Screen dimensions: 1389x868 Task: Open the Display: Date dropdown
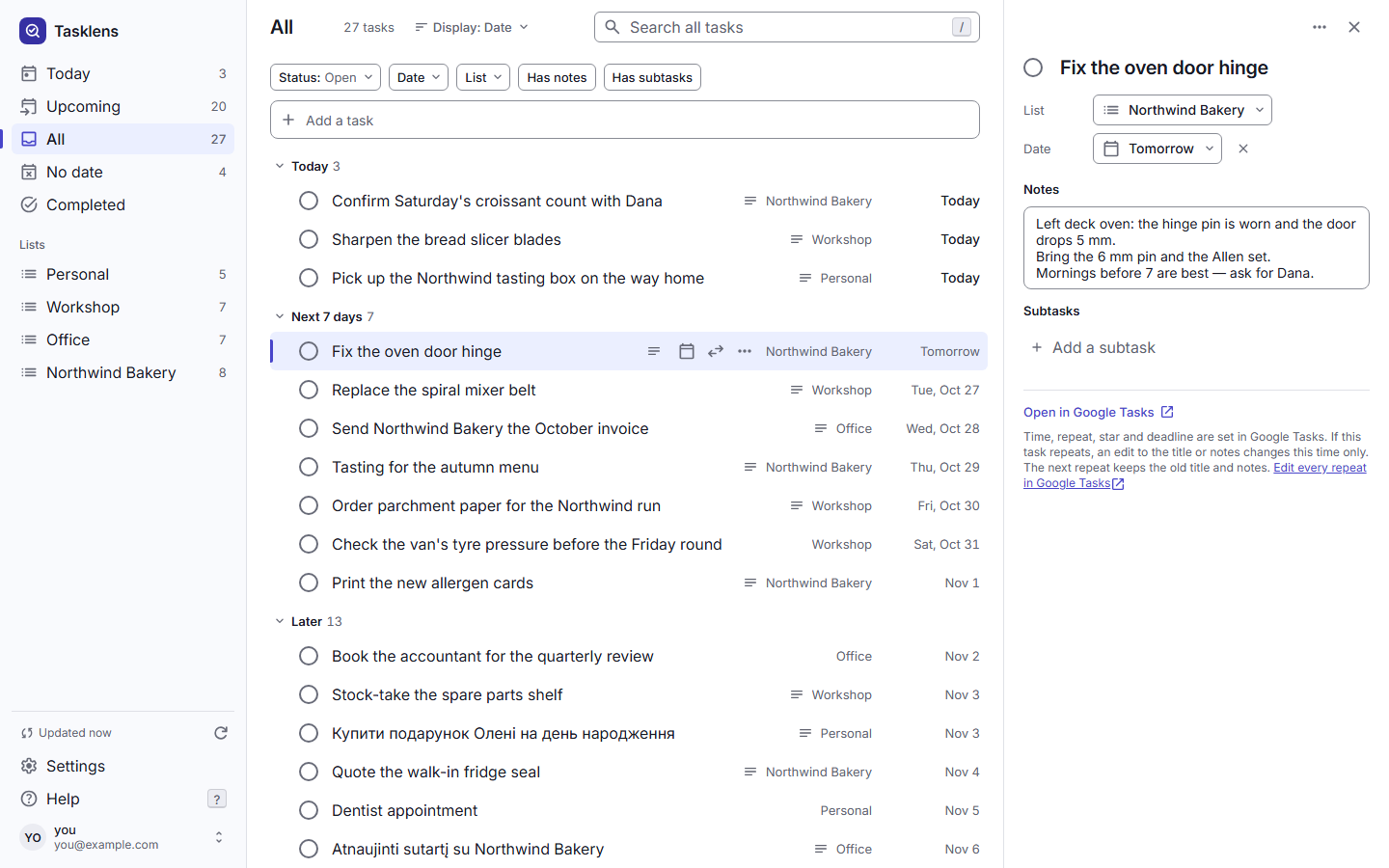coord(472,27)
